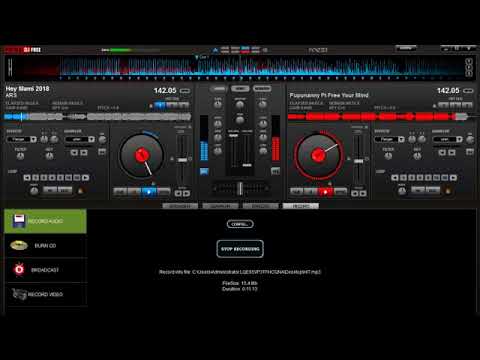Click the Stop Recording button

(240, 249)
